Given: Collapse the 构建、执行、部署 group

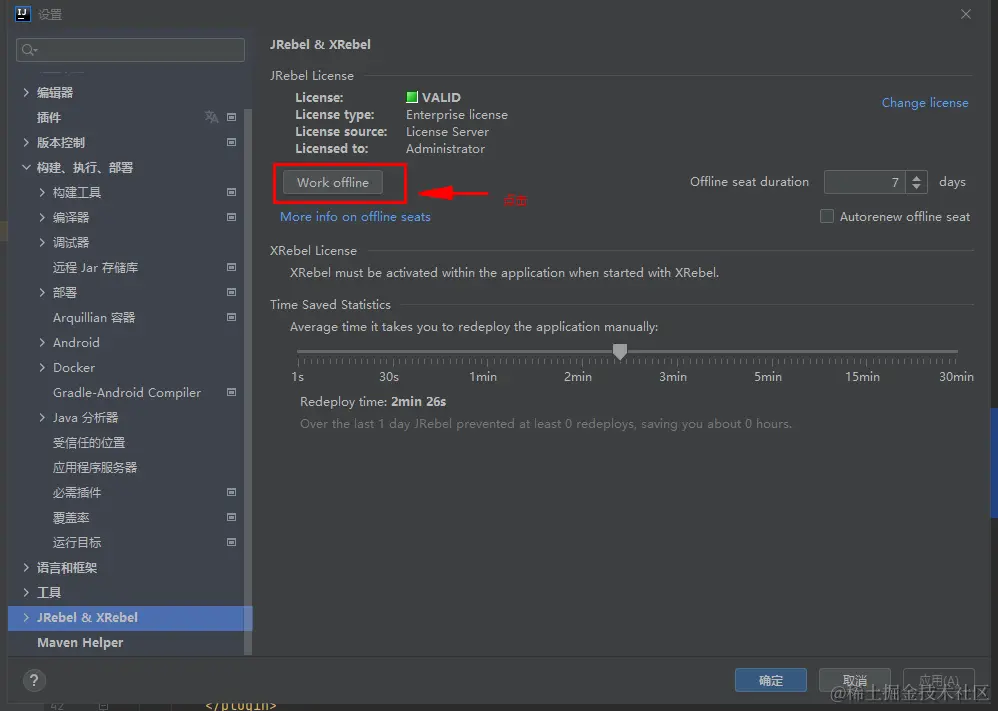Looking at the screenshot, I should point(26,167).
